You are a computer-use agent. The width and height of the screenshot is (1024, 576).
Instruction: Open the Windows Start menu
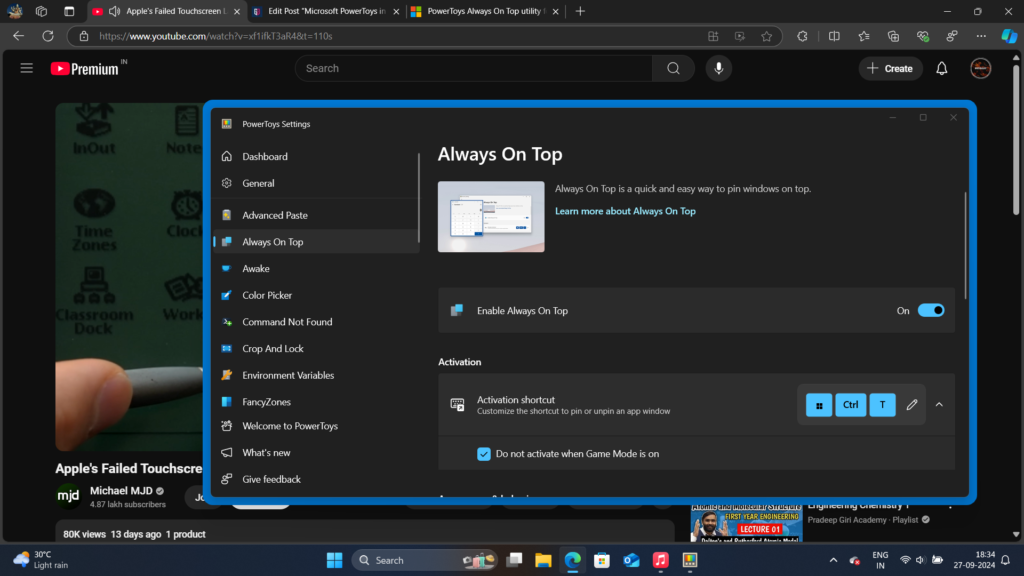(x=334, y=560)
